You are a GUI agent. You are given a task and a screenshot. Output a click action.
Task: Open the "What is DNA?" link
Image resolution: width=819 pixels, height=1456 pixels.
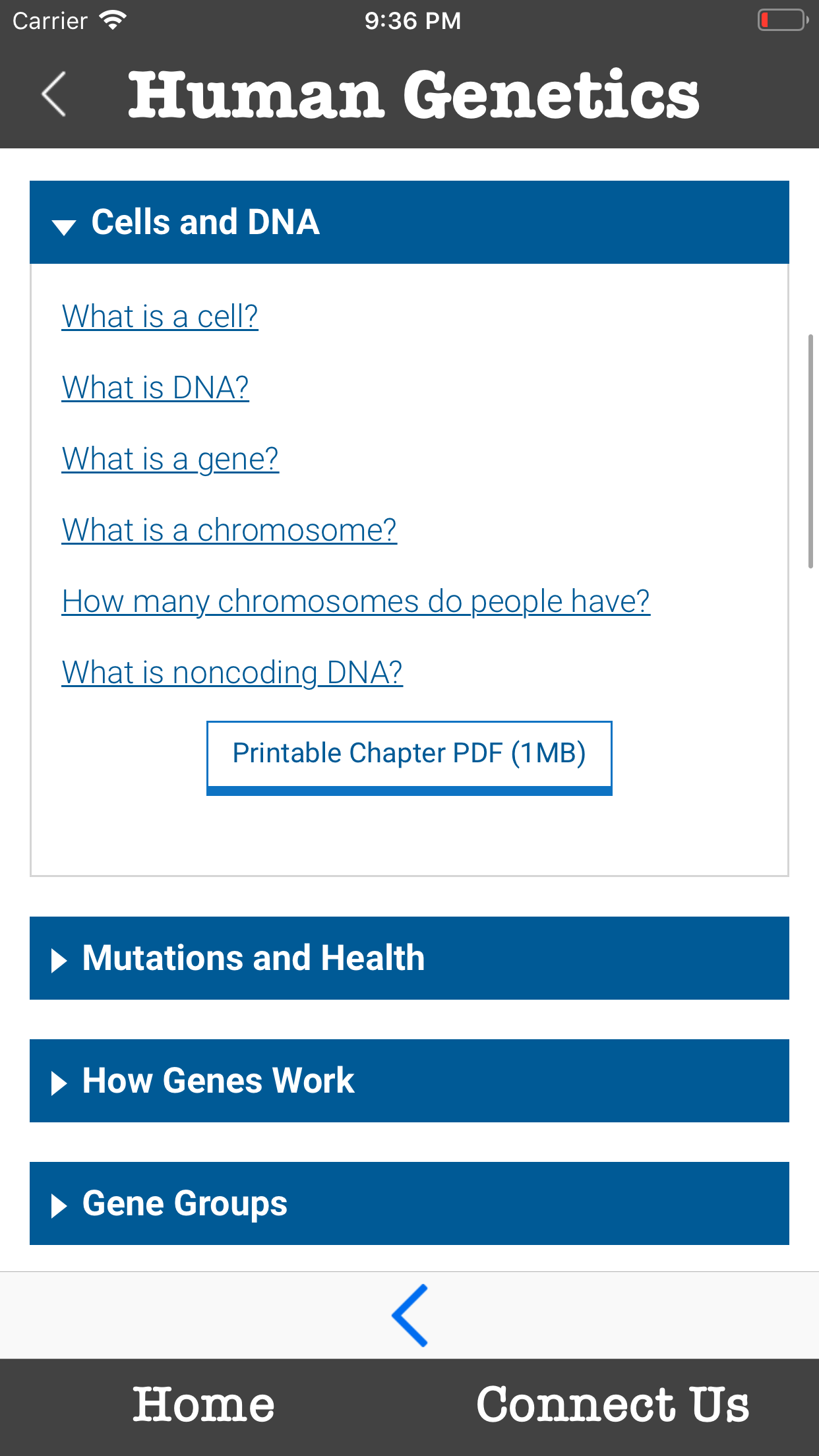[x=155, y=388]
